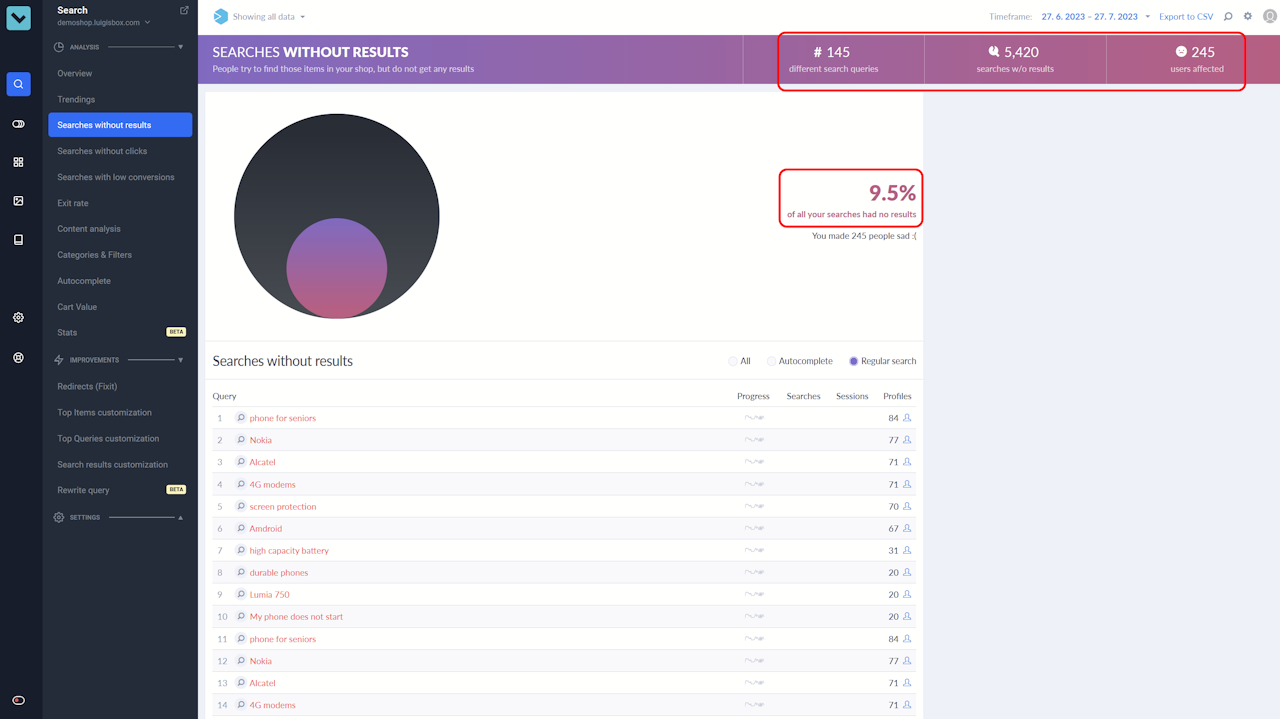Select the Autocomplete radio button
The image size is (1280, 719).
[771, 361]
